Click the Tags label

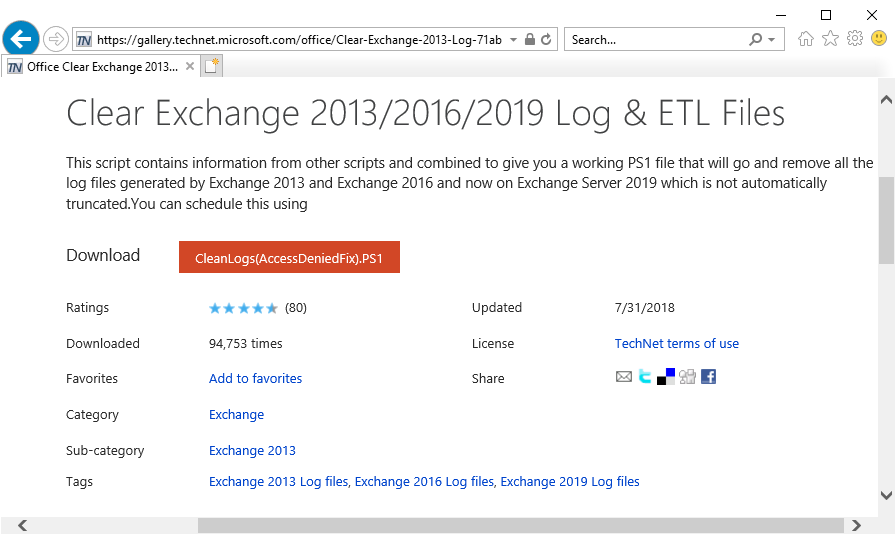pos(79,482)
